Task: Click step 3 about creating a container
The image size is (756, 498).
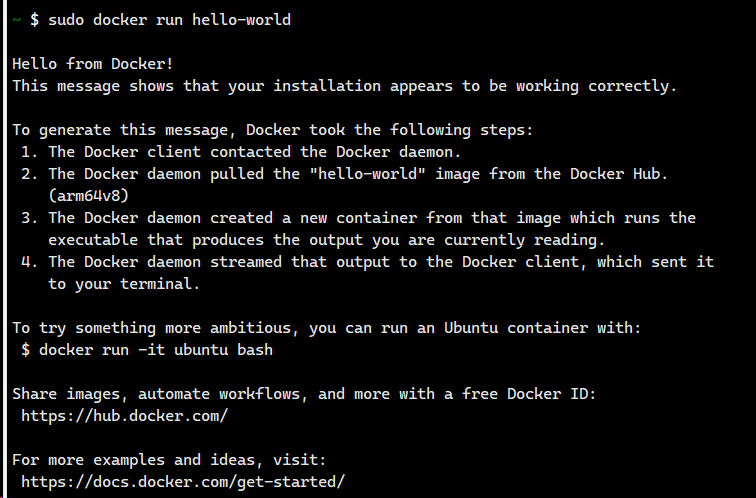Action: pyautogui.click(x=372, y=218)
